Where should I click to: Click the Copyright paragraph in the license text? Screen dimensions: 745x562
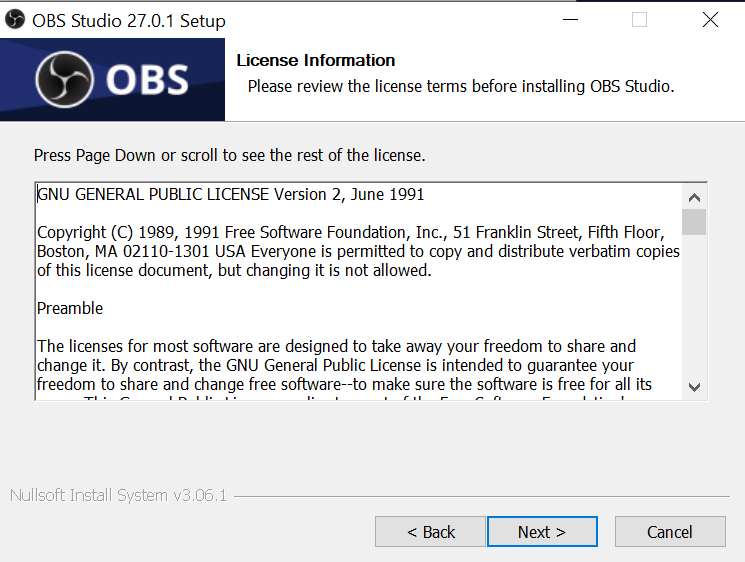click(x=358, y=251)
